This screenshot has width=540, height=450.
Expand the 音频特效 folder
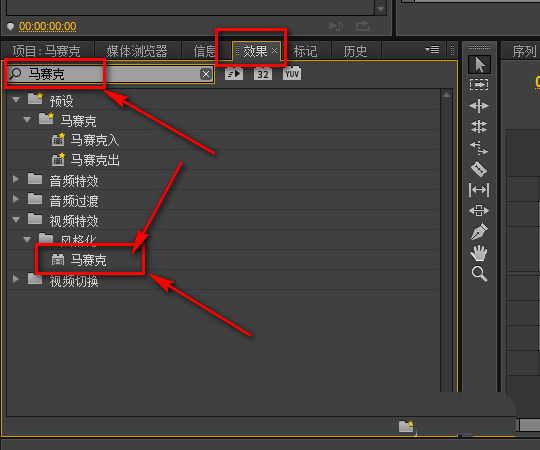[x=15, y=179]
